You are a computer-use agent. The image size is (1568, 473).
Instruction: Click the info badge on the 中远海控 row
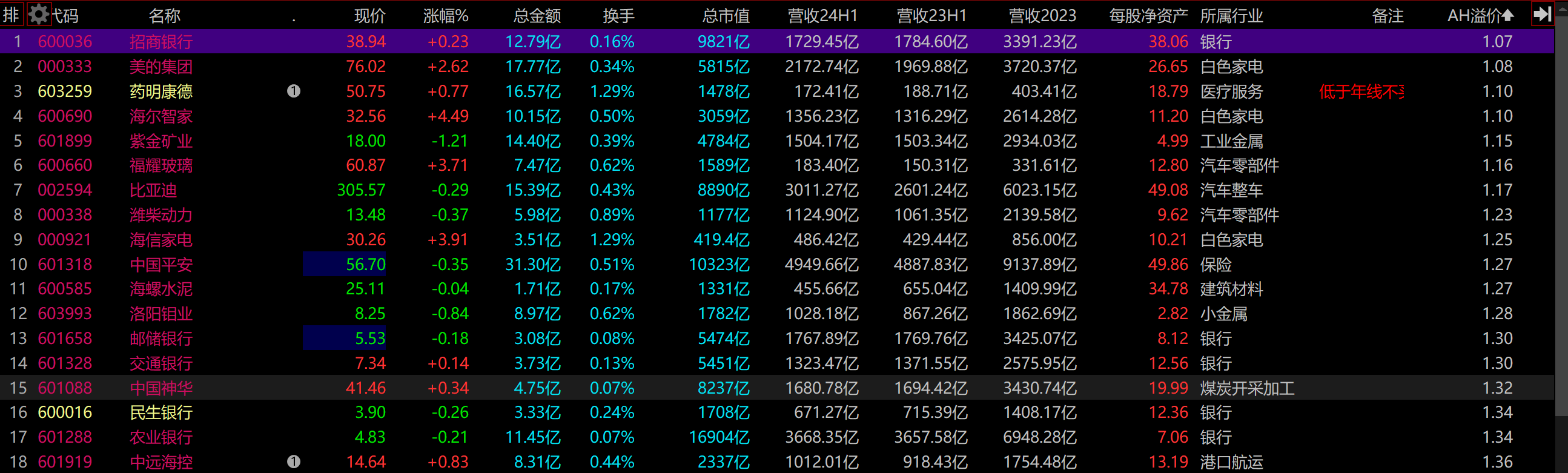click(293, 461)
